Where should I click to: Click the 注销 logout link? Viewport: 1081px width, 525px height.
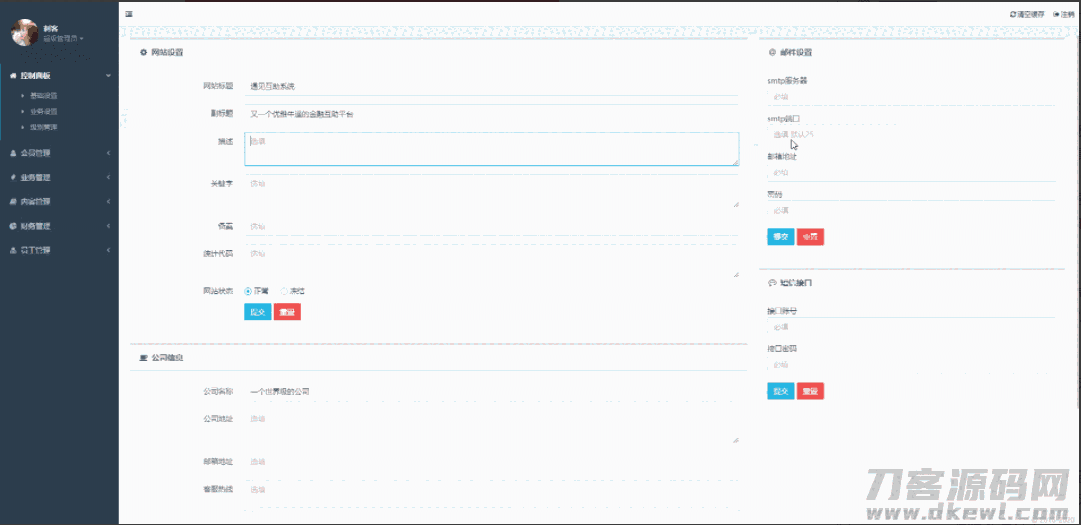point(1064,14)
